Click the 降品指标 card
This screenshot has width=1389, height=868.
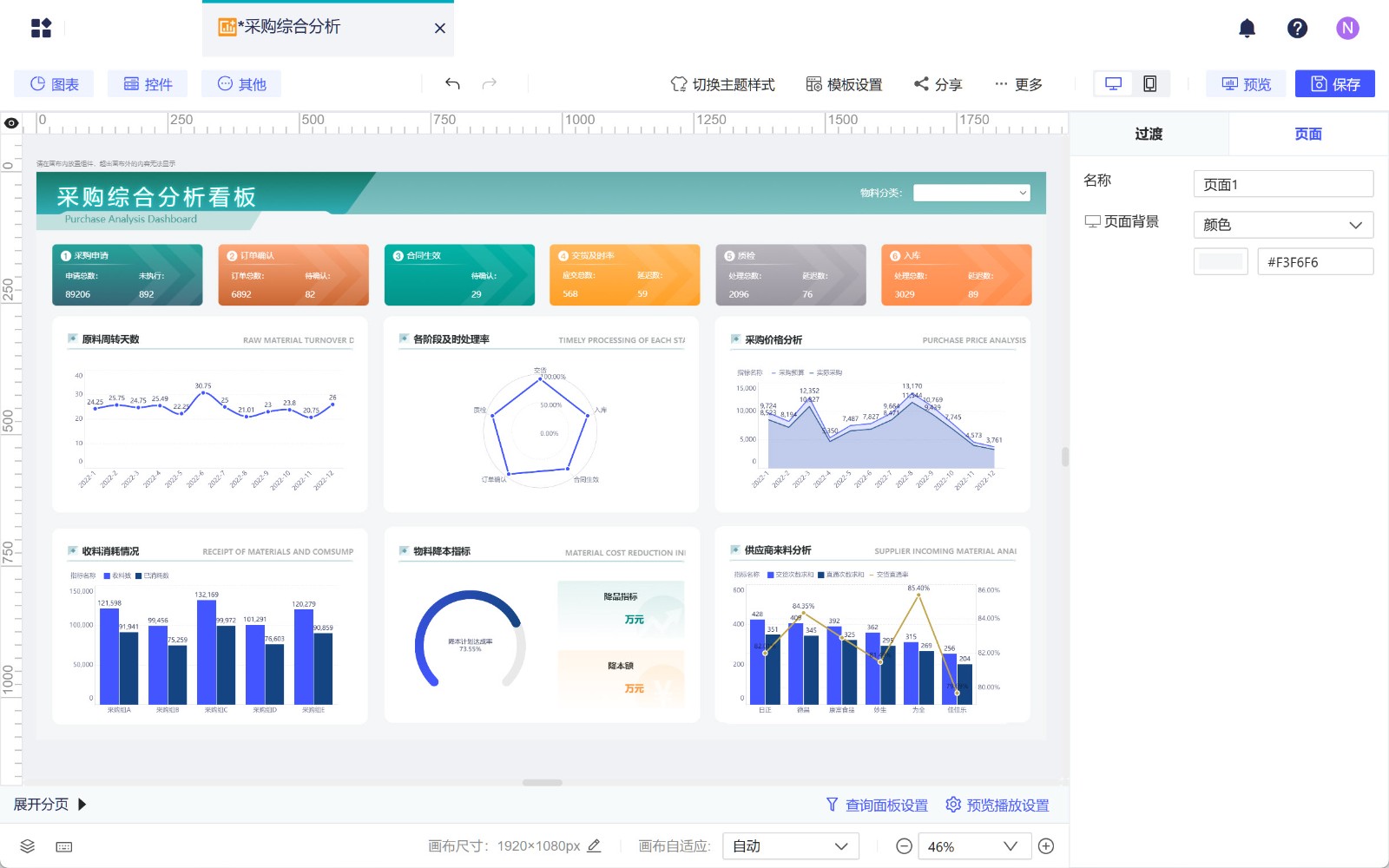click(621, 608)
